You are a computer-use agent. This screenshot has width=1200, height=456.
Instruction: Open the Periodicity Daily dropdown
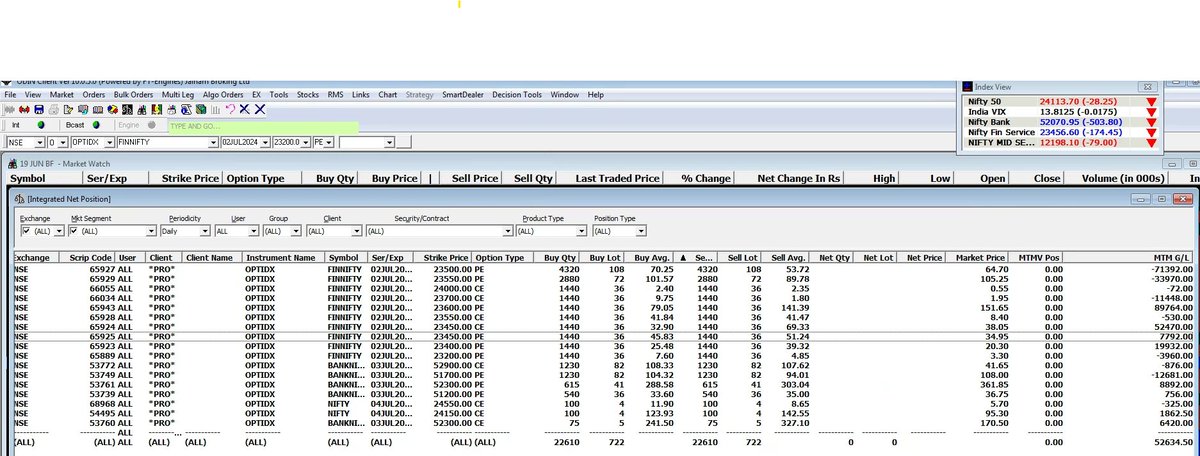coord(205,230)
